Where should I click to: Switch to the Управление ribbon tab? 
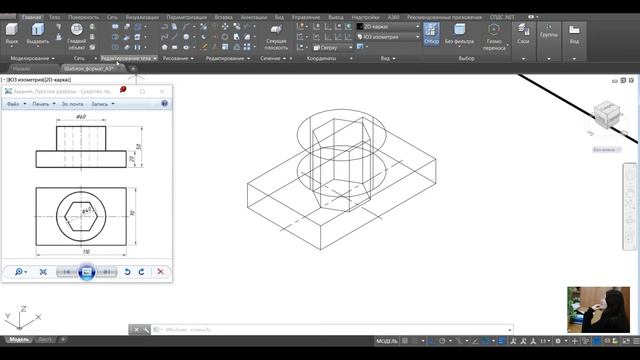point(306,17)
